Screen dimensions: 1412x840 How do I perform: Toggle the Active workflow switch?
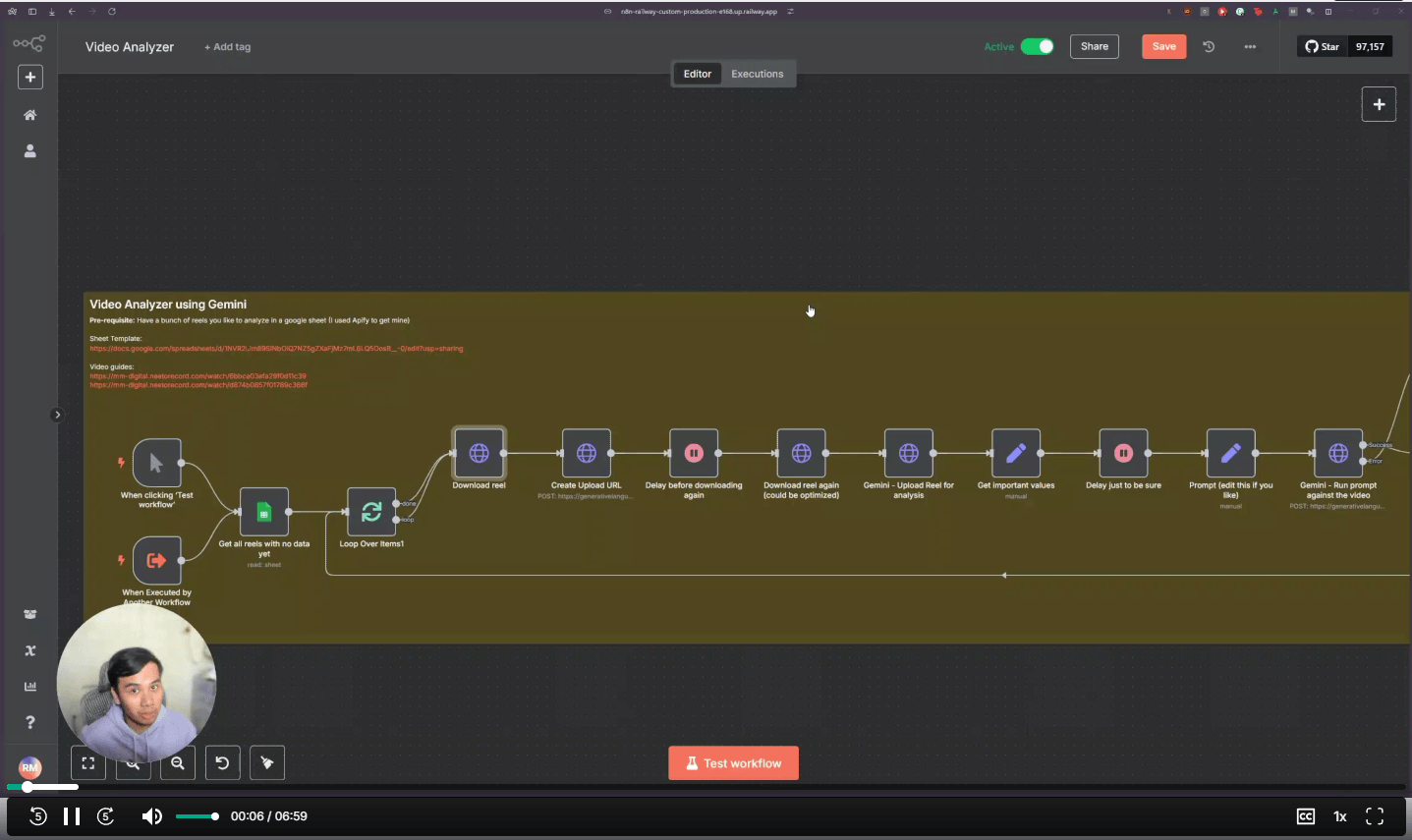(1037, 46)
